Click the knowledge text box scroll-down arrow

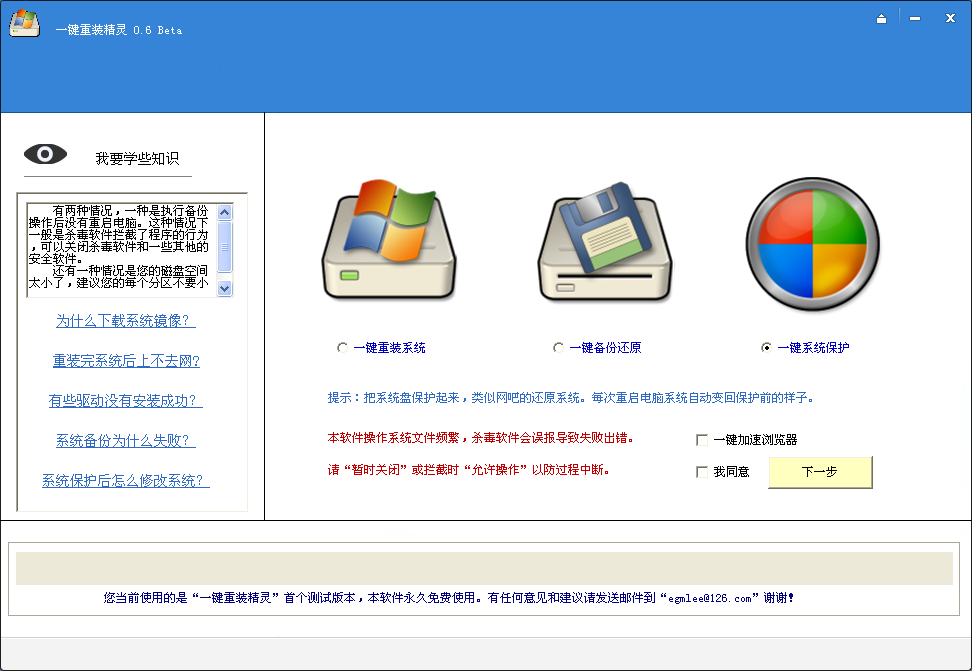point(224,288)
